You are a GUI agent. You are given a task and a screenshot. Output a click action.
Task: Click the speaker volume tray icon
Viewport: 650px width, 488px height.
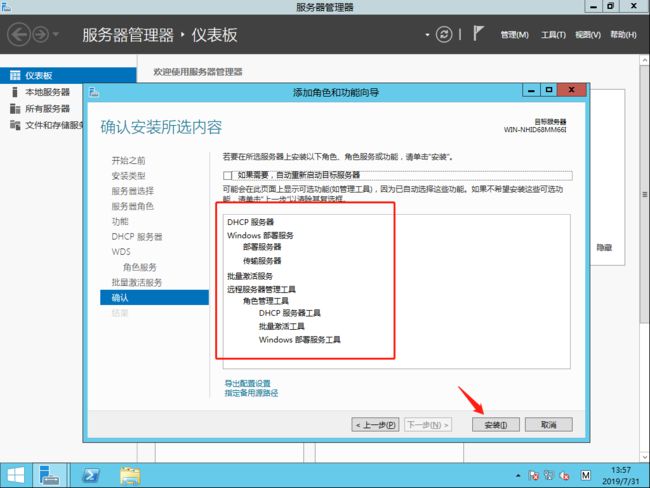tap(564, 476)
